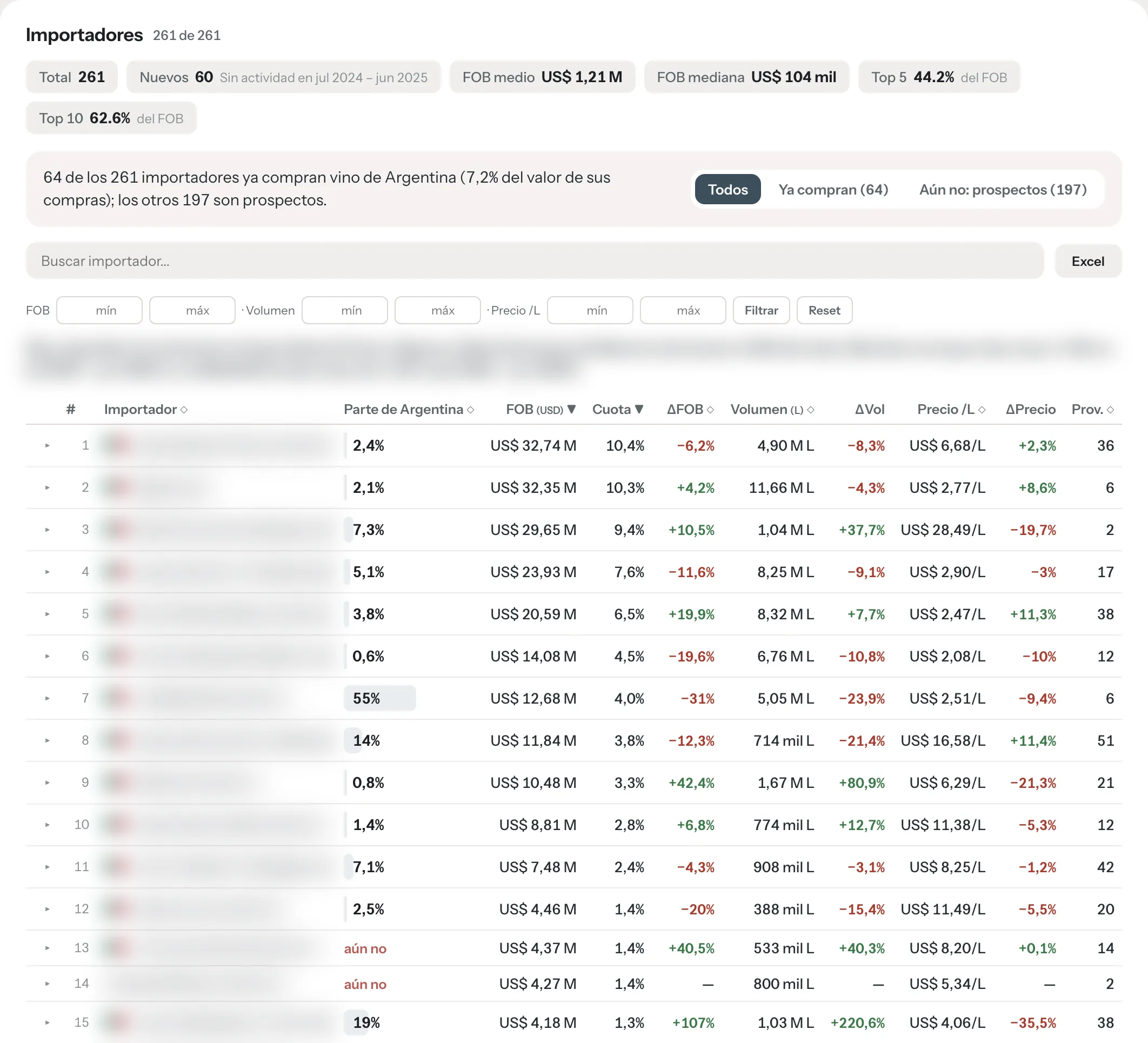Sort by Parte de Argentina diamond icon
1148x1043 pixels.
pyautogui.click(x=470, y=410)
